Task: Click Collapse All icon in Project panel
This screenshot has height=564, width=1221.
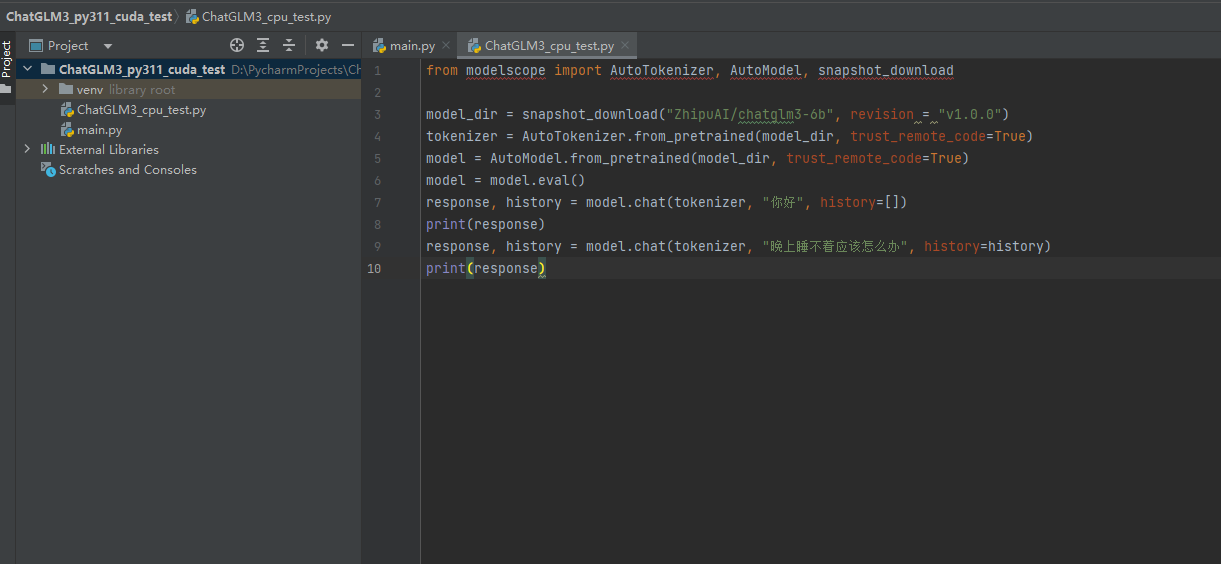Action: [x=289, y=45]
